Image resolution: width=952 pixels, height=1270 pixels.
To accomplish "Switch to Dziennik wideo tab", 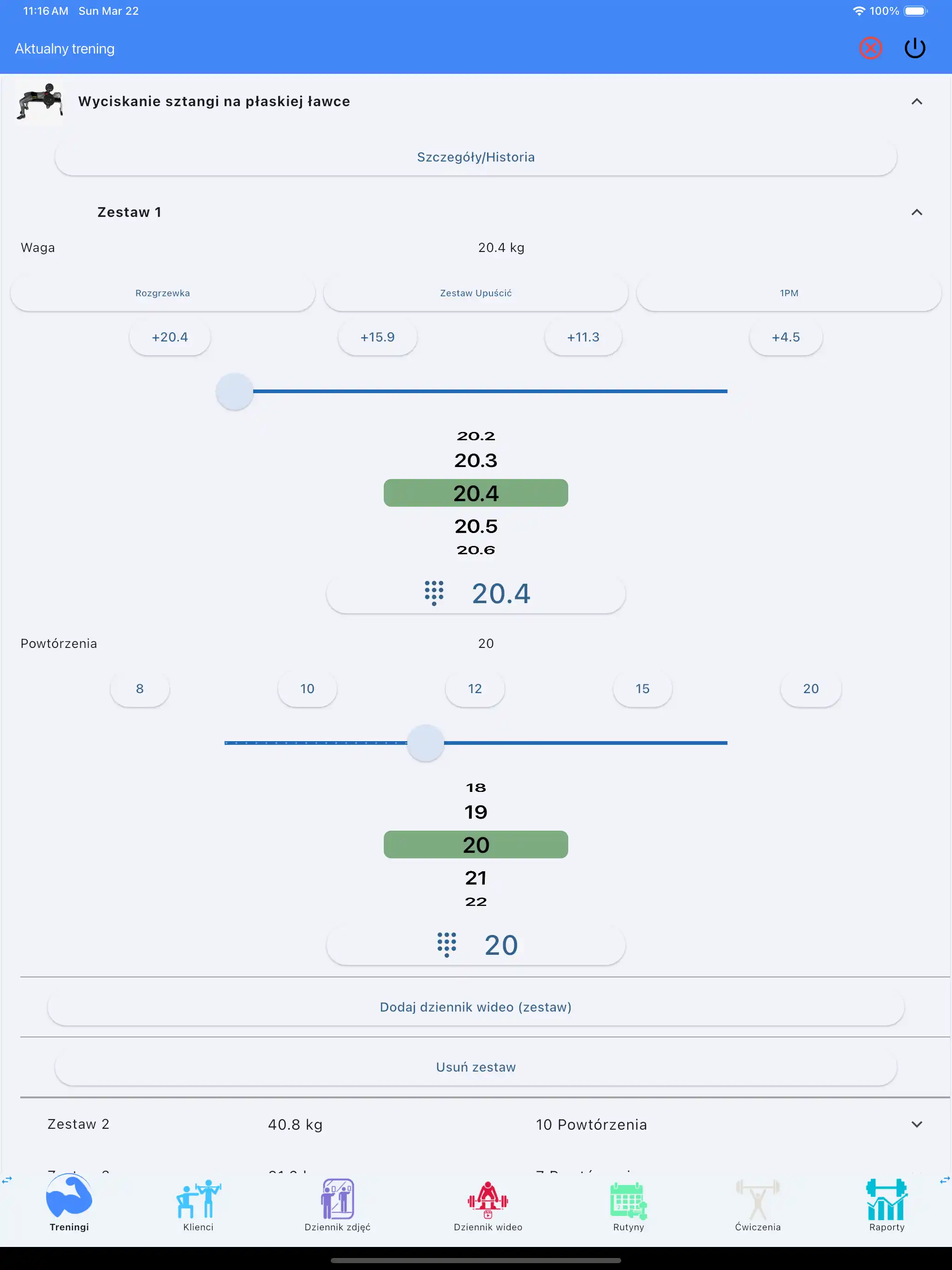I will 488,1205.
